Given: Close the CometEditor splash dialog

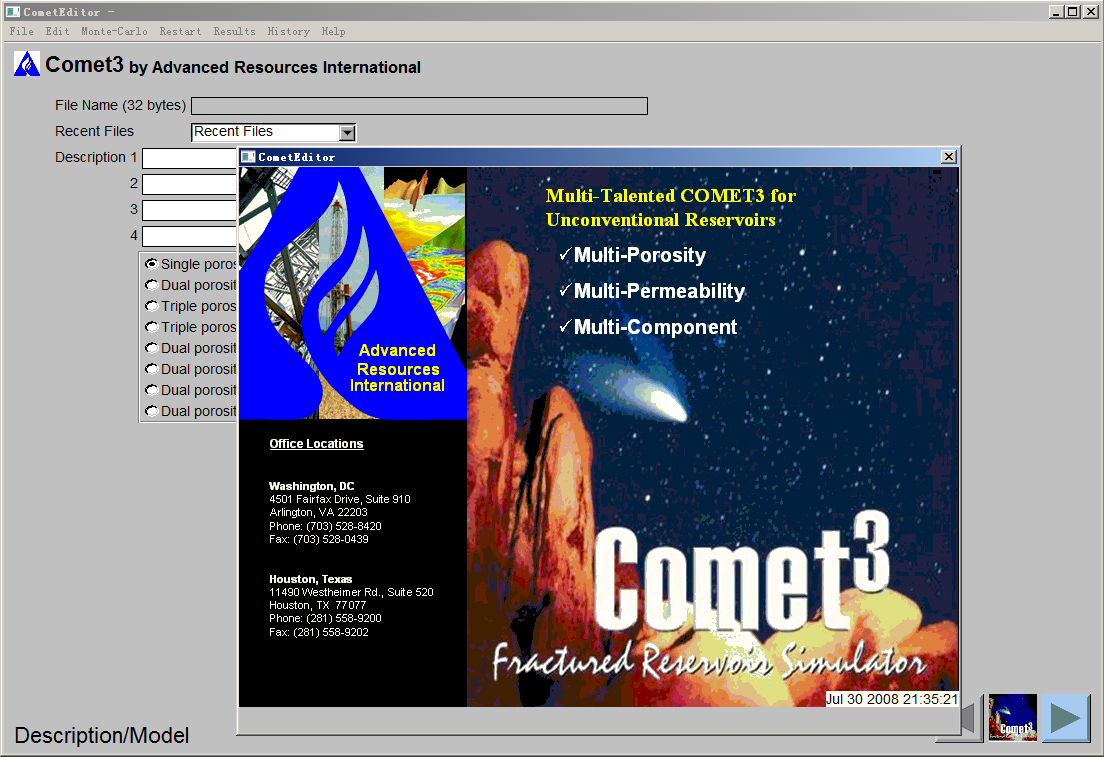Looking at the screenshot, I should [949, 157].
